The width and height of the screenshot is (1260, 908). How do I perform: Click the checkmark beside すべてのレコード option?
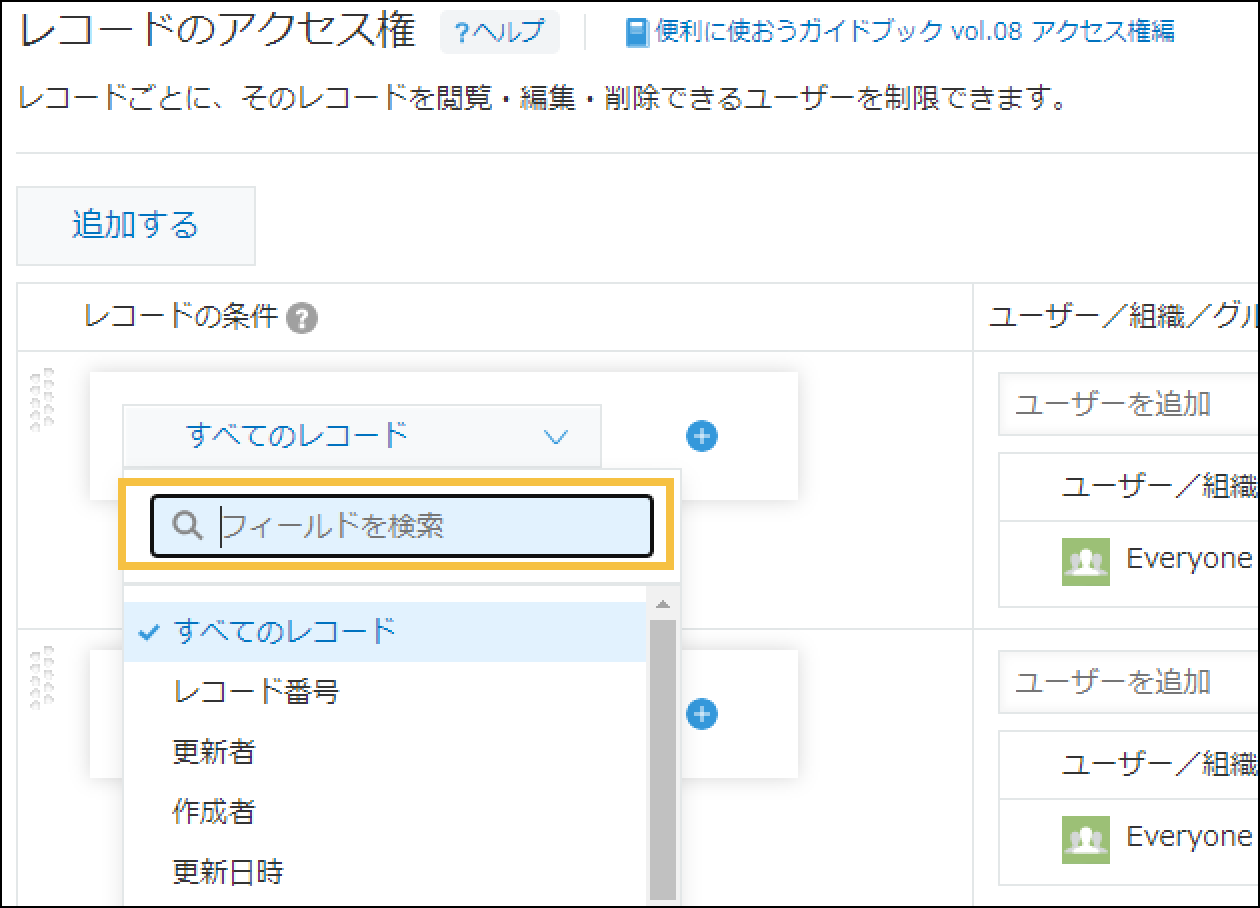[148, 631]
